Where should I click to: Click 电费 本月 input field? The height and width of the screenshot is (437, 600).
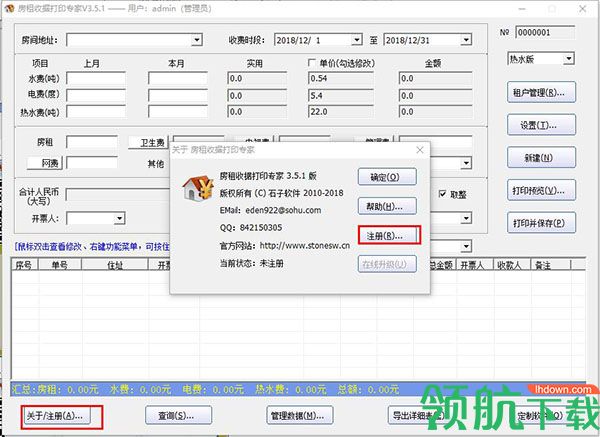(178, 95)
